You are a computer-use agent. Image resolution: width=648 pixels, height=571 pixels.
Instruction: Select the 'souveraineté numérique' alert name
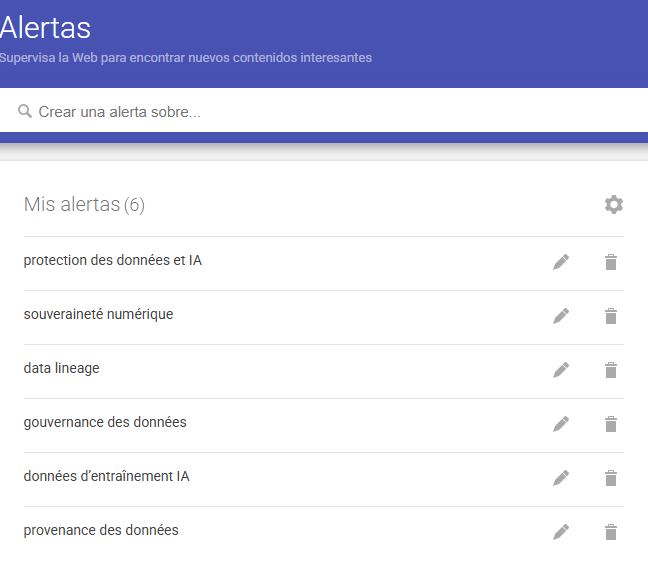coord(98,314)
